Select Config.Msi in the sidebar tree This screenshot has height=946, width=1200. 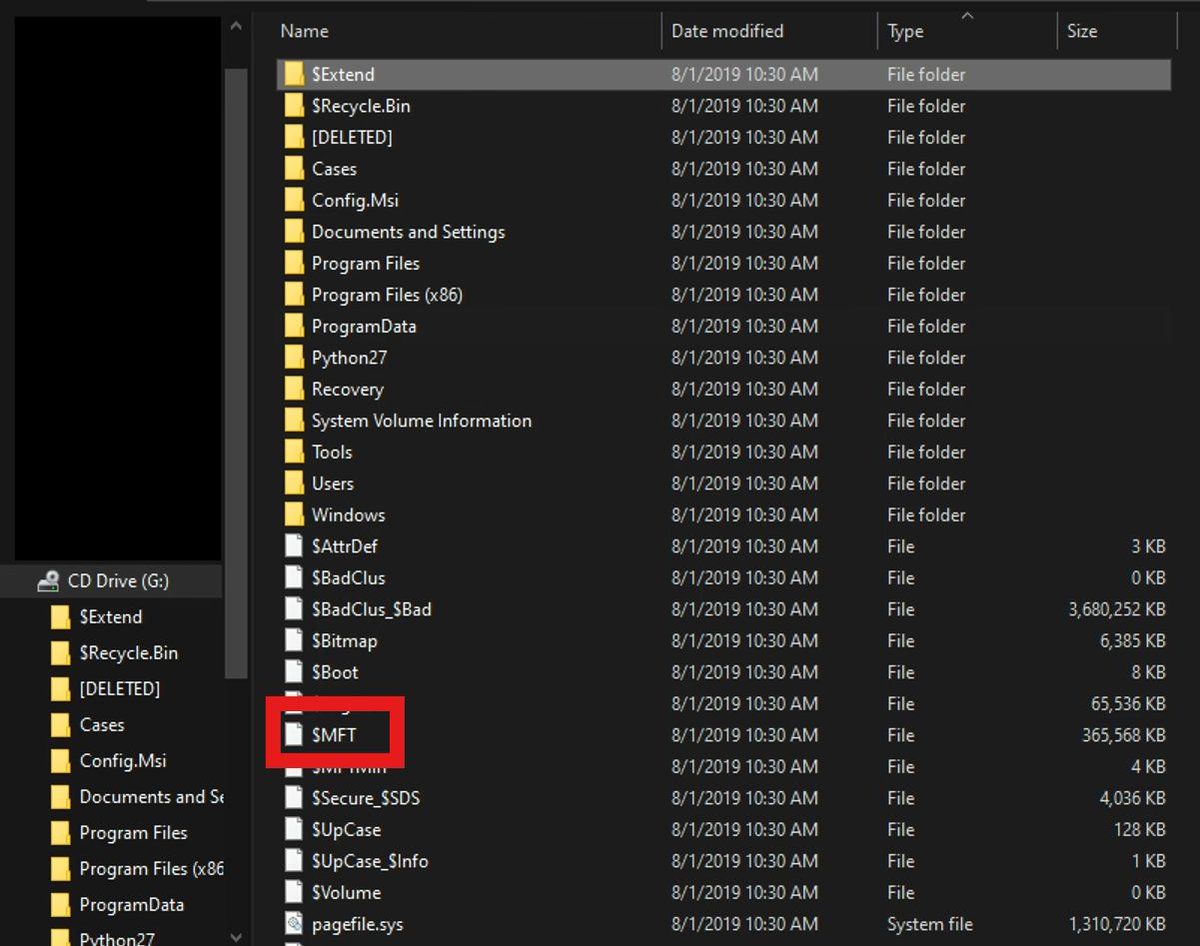pos(123,761)
